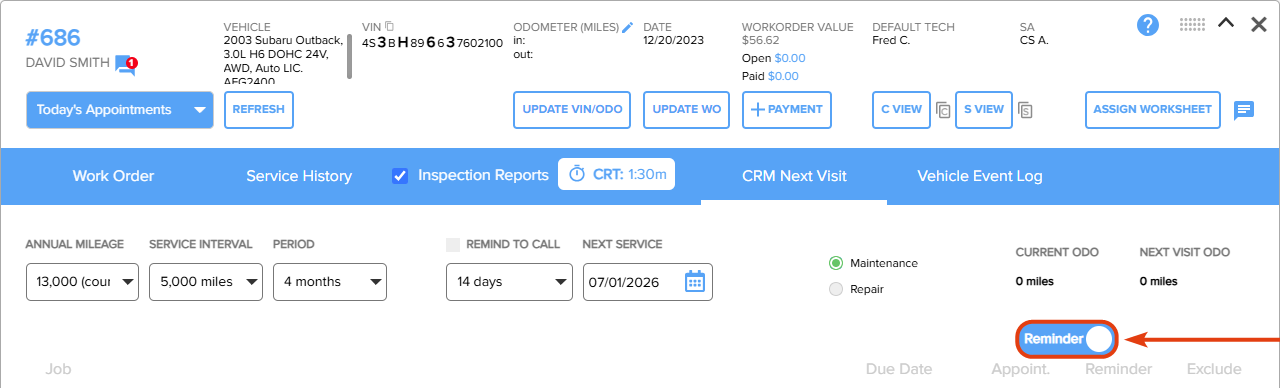Open the grid dots apps icon
The width and height of the screenshot is (1280, 388).
pos(1192,24)
